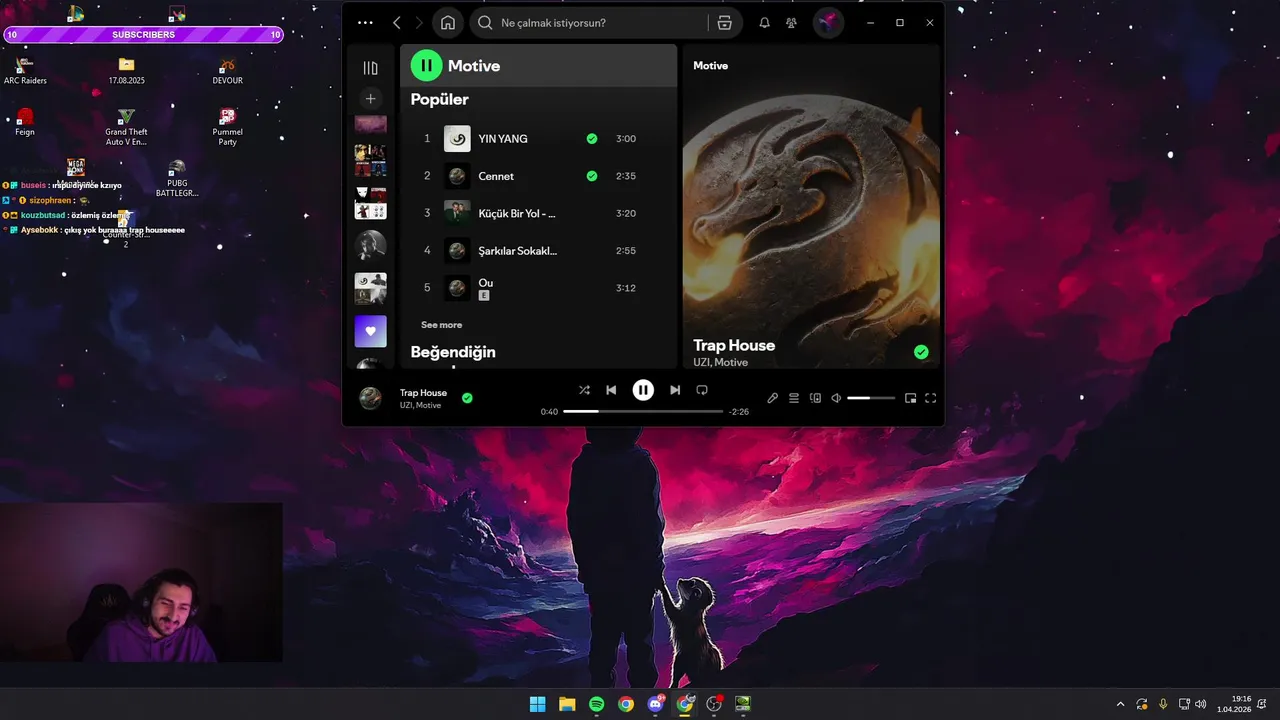Open Feign desktop shortcut
1280x720 pixels.
(25, 122)
